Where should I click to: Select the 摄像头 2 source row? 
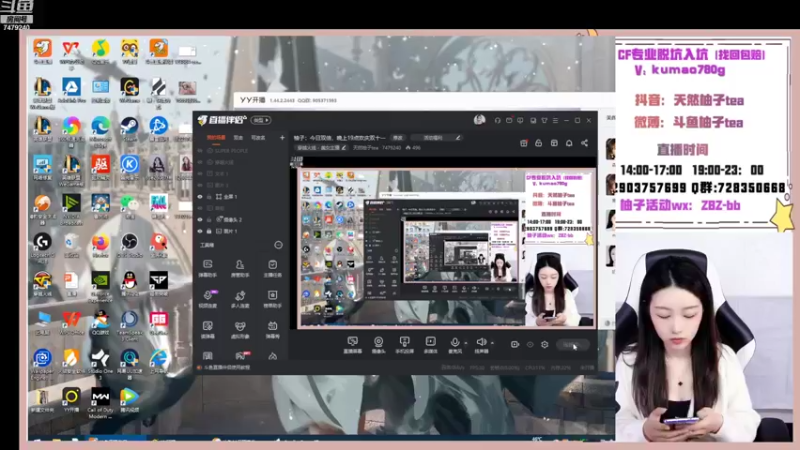click(241, 220)
